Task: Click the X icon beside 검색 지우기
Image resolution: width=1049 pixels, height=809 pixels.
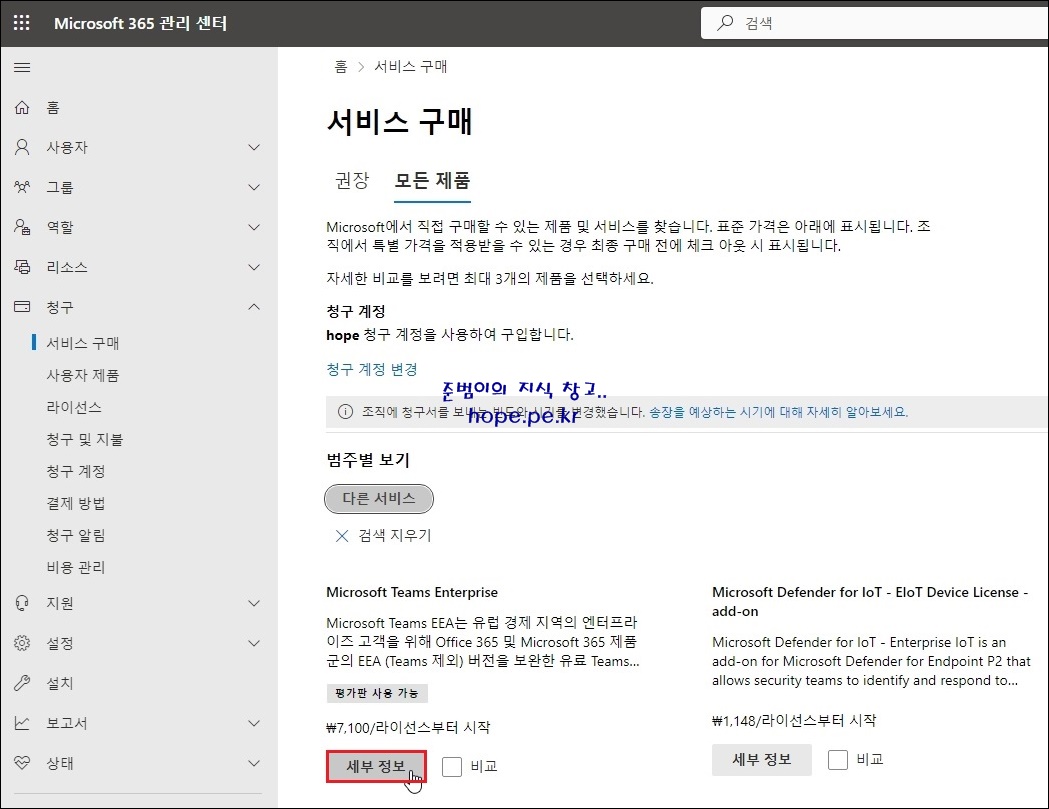Action: click(342, 535)
